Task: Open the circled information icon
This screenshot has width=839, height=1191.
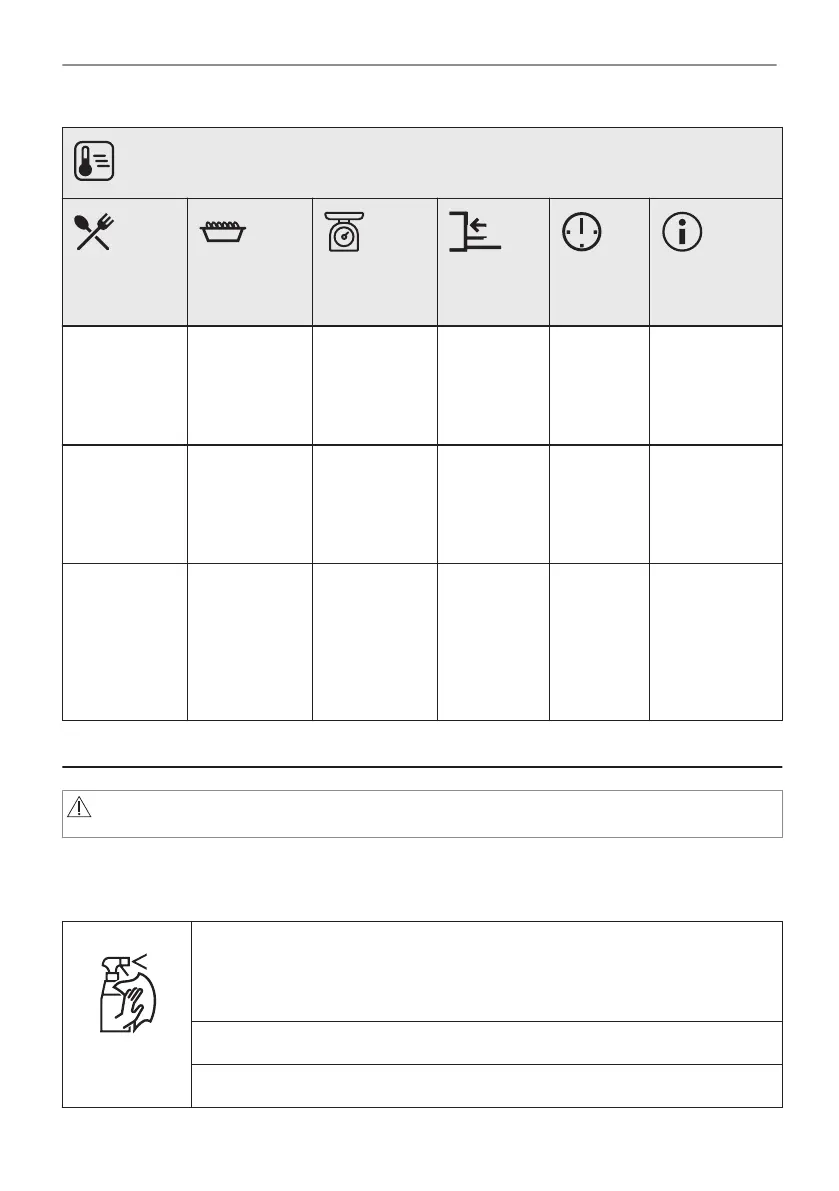Action: [x=682, y=232]
